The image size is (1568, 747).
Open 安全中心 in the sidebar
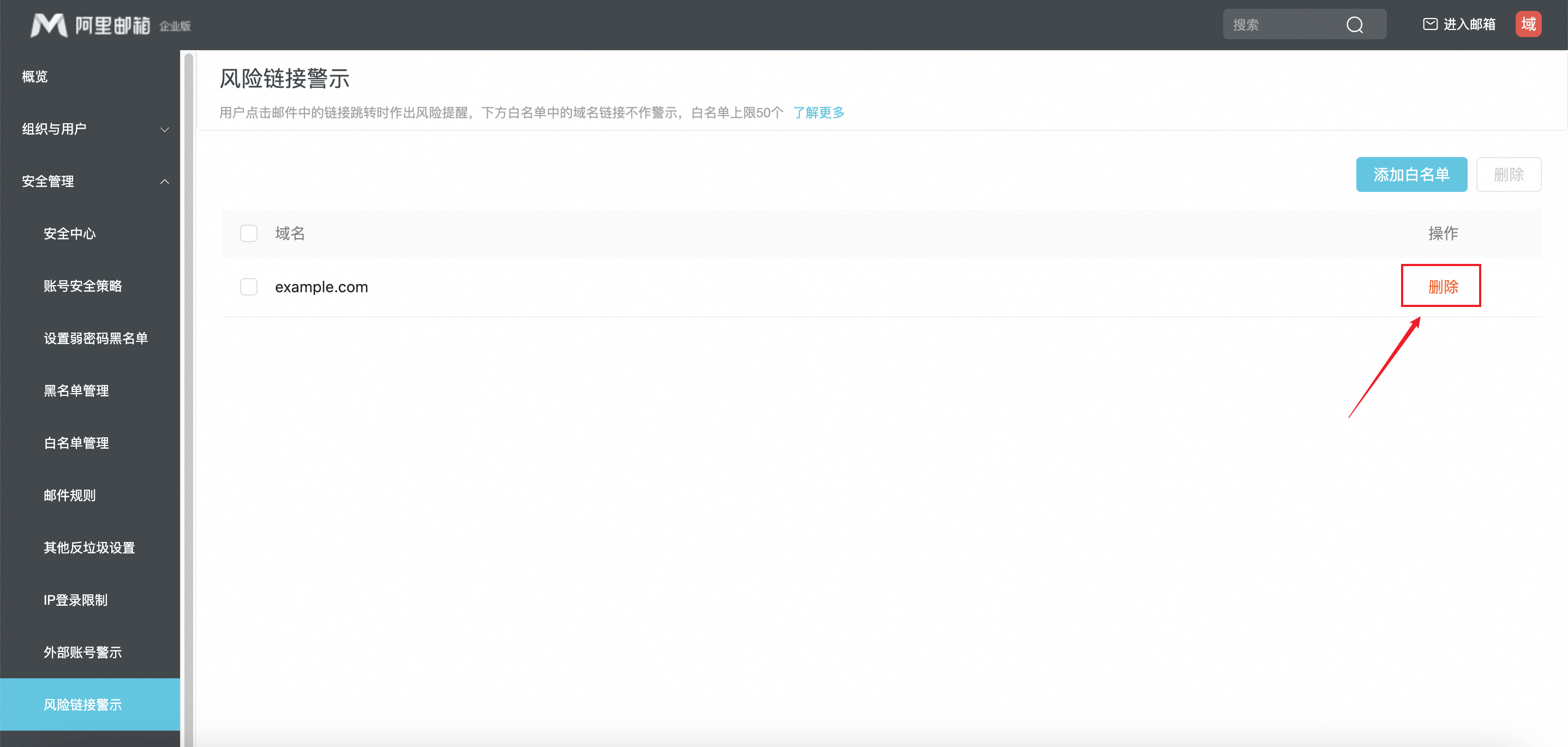69,233
